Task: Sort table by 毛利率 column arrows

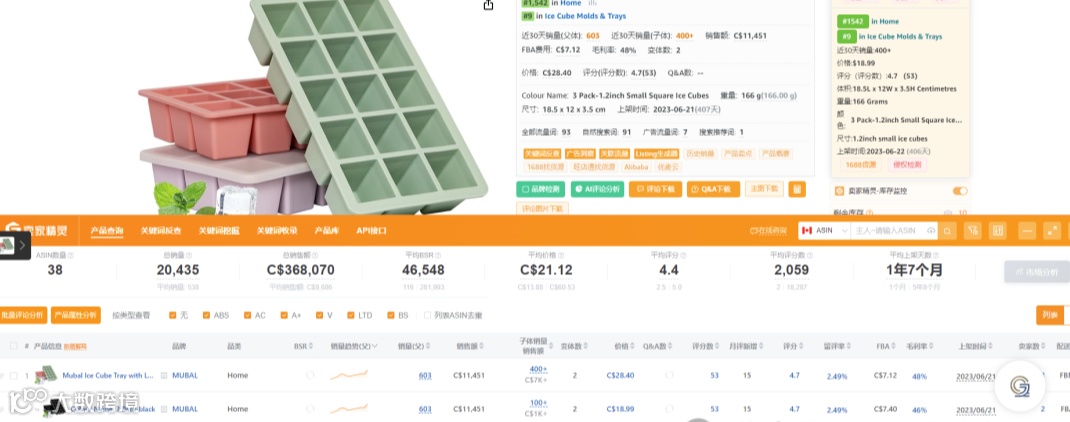Action: pyautogui.click(x=932, y=346)
